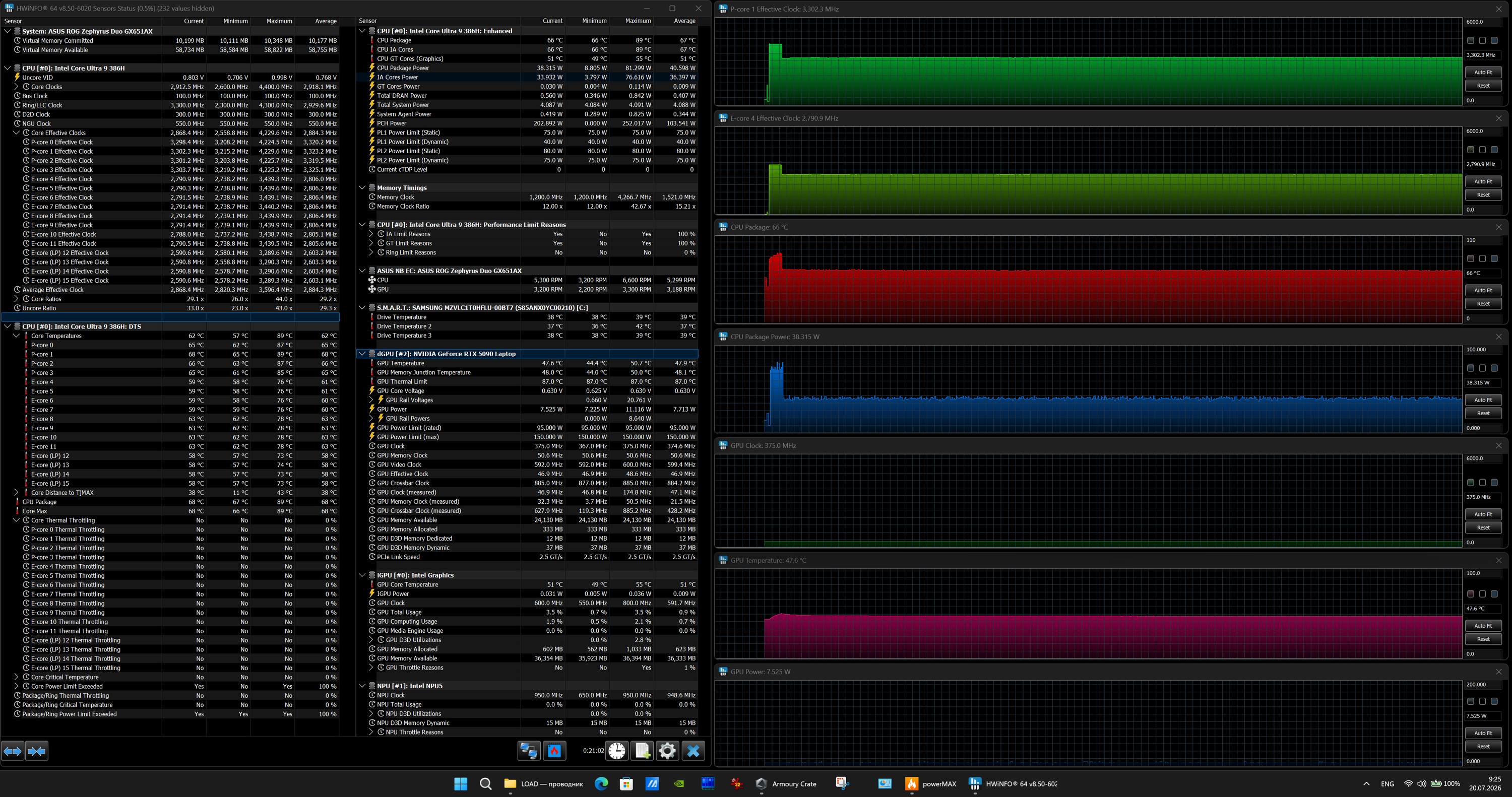
Task: Open Armoury Crate from the taskbar
Action: pyautogui.click(x=787, y=783)
